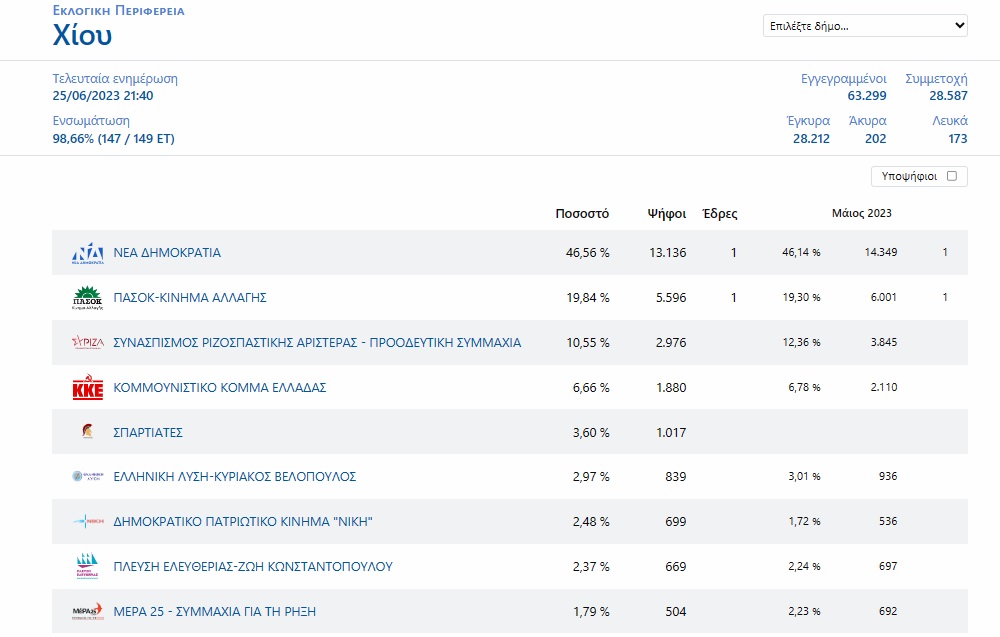
Task: Open ΣΠΑΡΤΙΑΤΕΣ party link
Action: coord(148,432)
